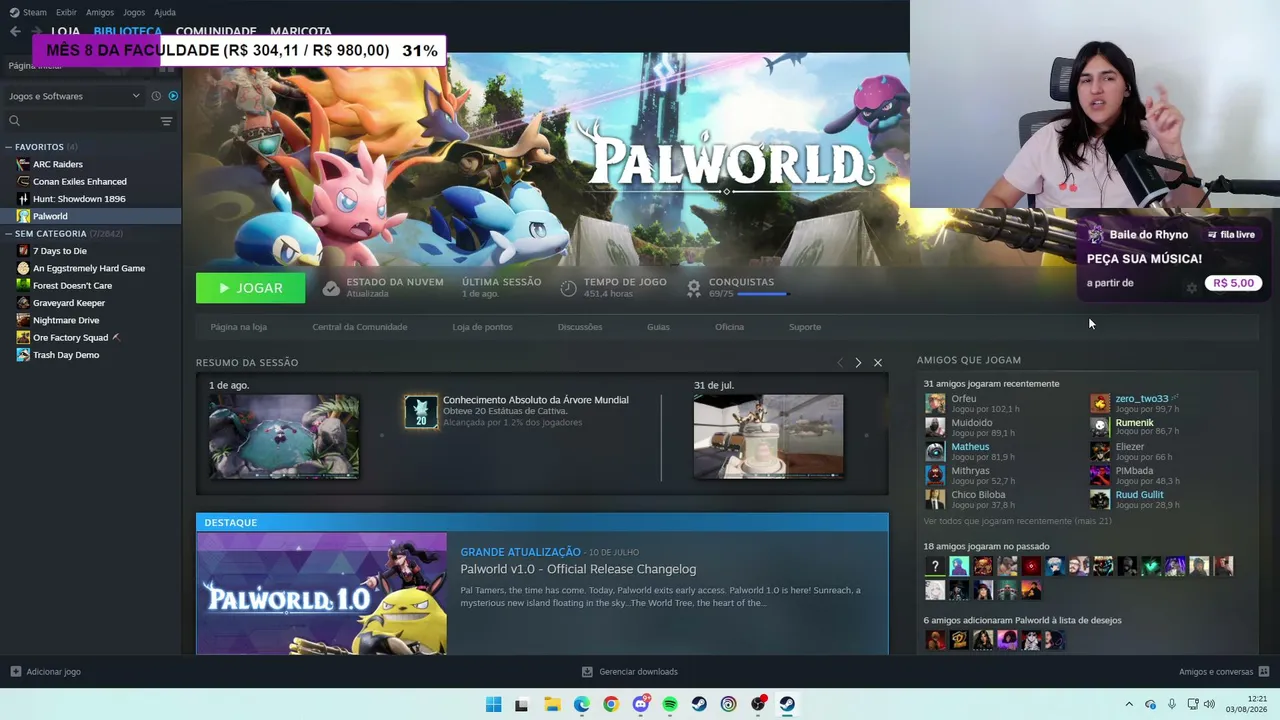
Task: Open the Amigos menu
Action: click(x=100, y=12)
